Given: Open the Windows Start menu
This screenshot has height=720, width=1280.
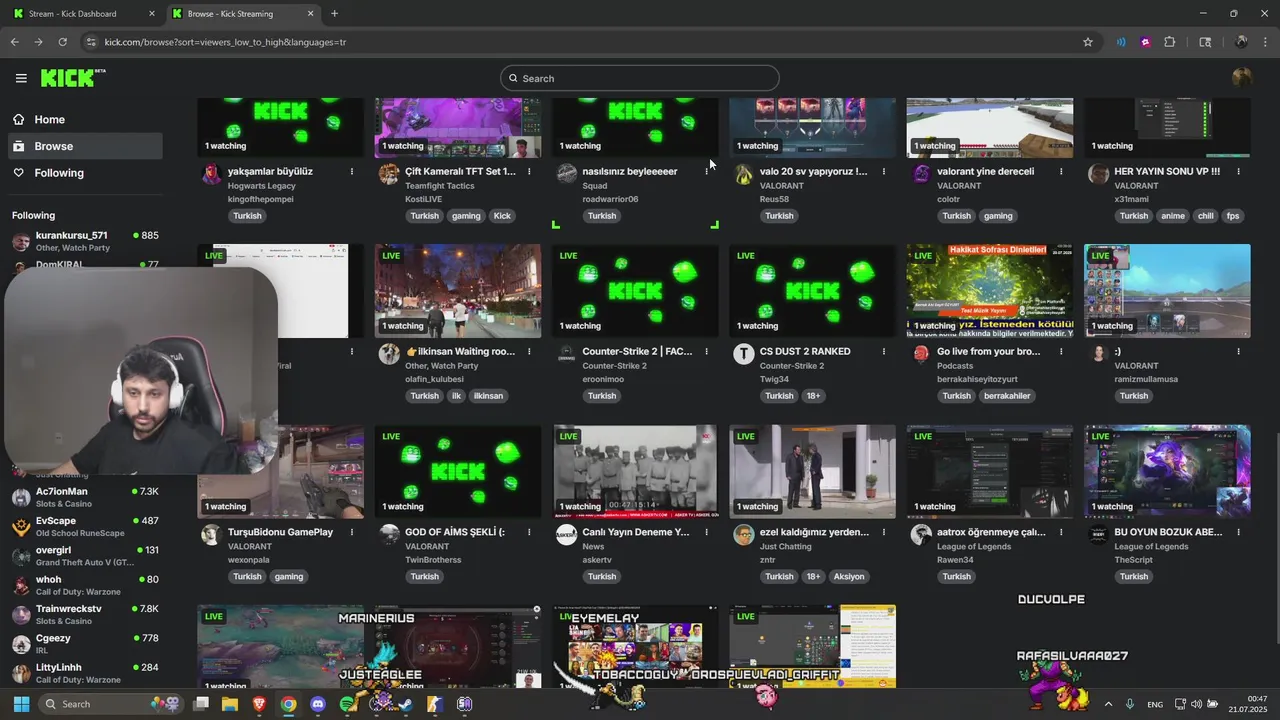Looking at the screenshot, I should (x=21, y=704).
